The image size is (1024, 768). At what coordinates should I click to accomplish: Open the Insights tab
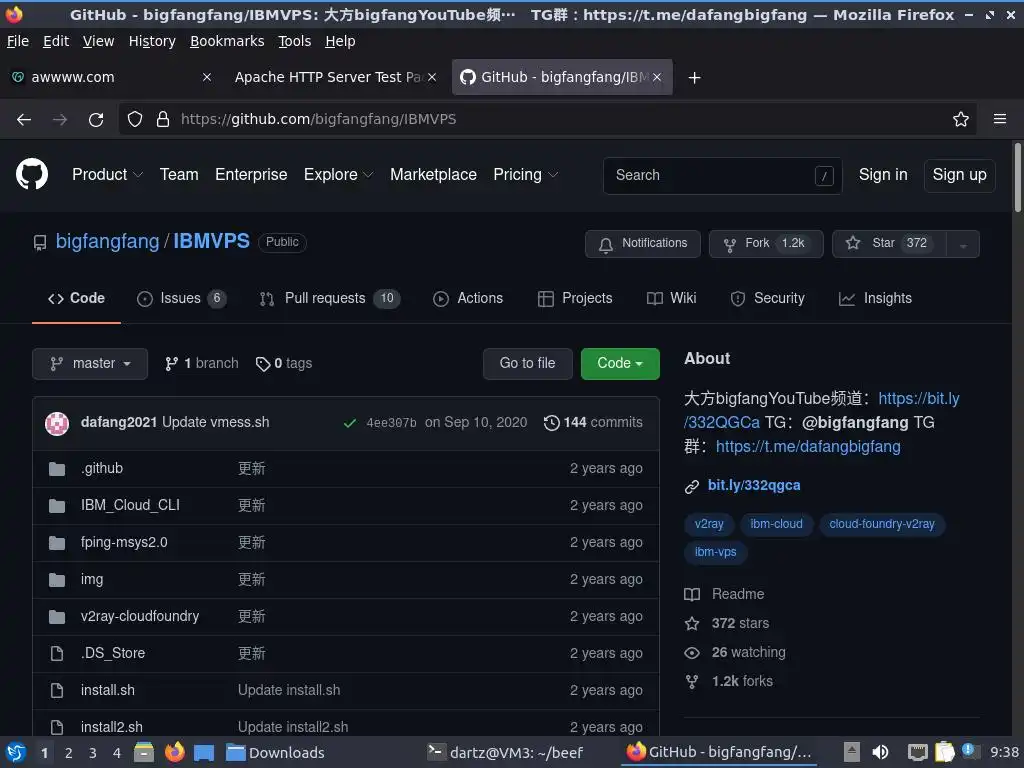tap(875, 298)
